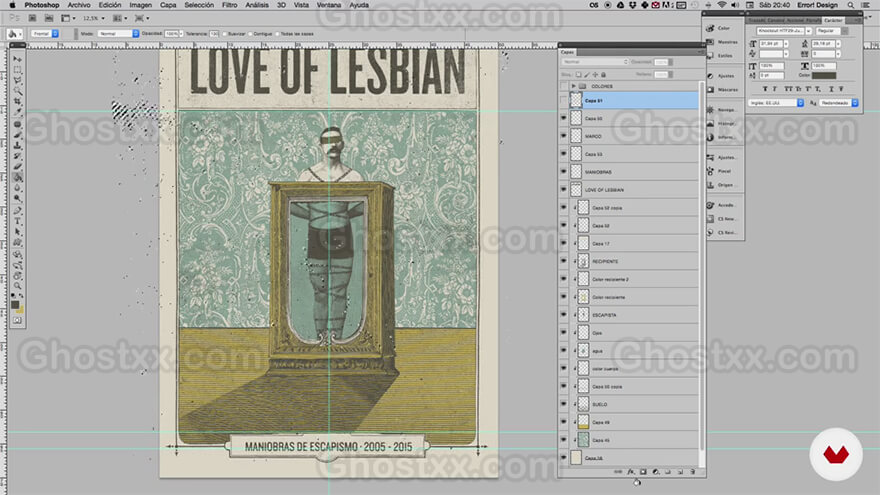Toggle faux bold in Carácter panel
The height and width of the screenshot is (495, 880).
click(x=766, y=89)
